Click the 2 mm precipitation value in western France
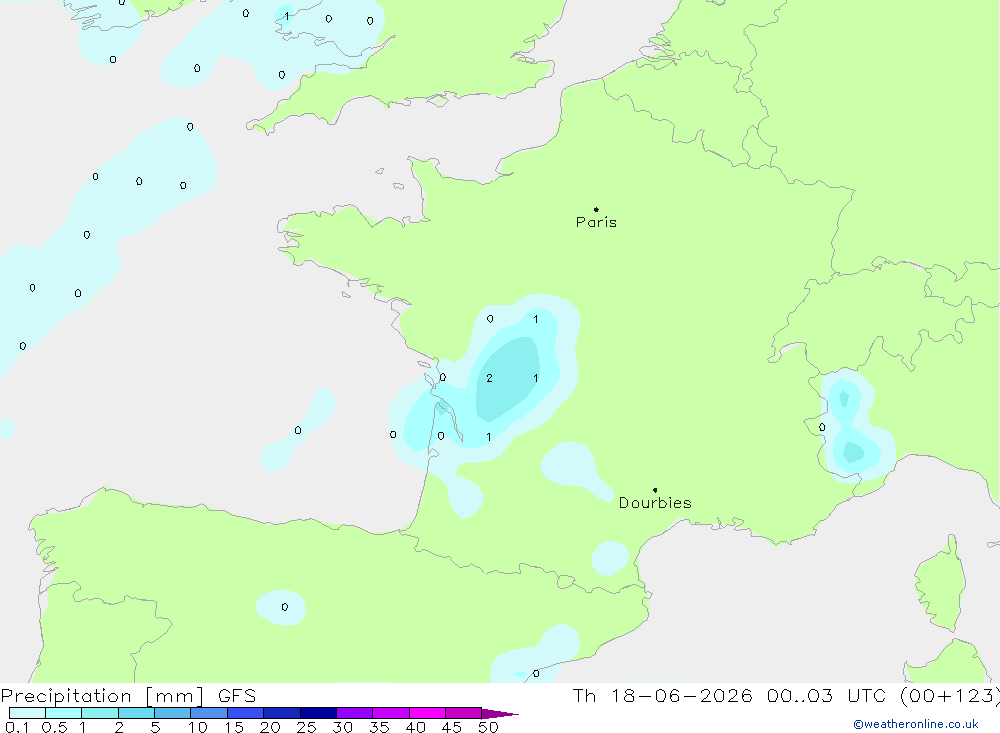 click(489, 378)
